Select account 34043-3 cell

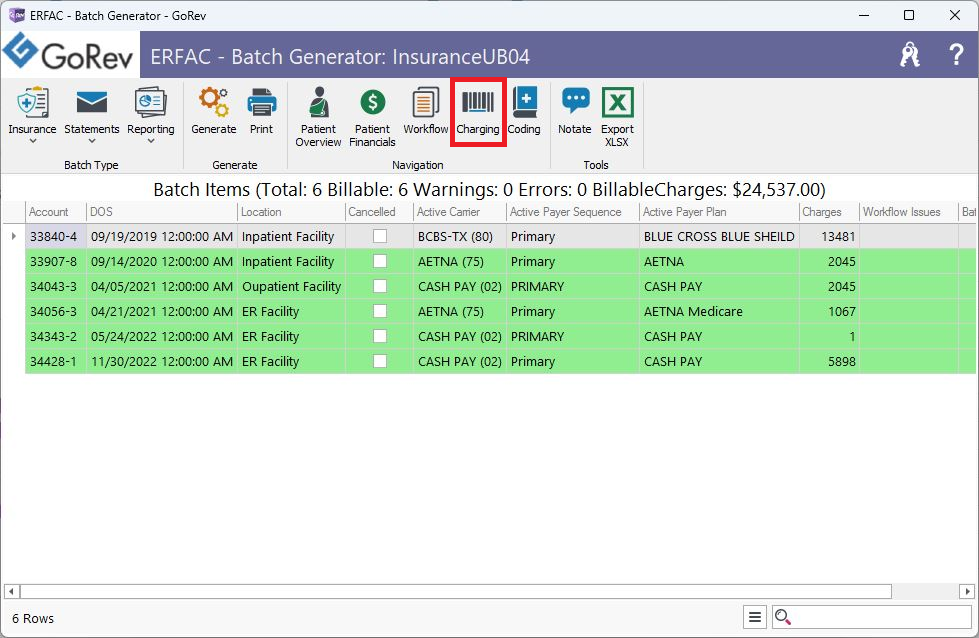(x=56, y=287)
